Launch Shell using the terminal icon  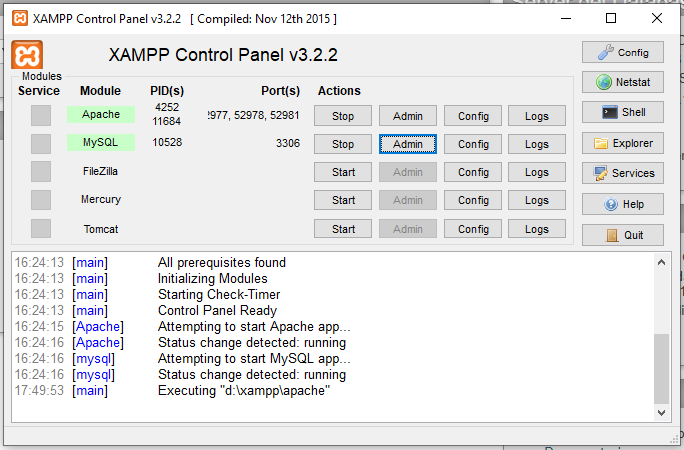coord(622,113)
